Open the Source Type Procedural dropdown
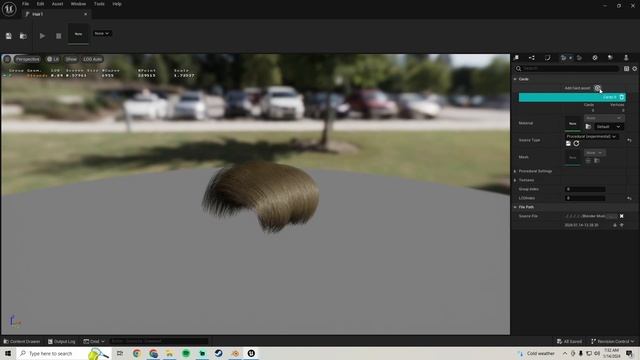Viewport: 640px width, 360px height. click(x=591, y=136)
